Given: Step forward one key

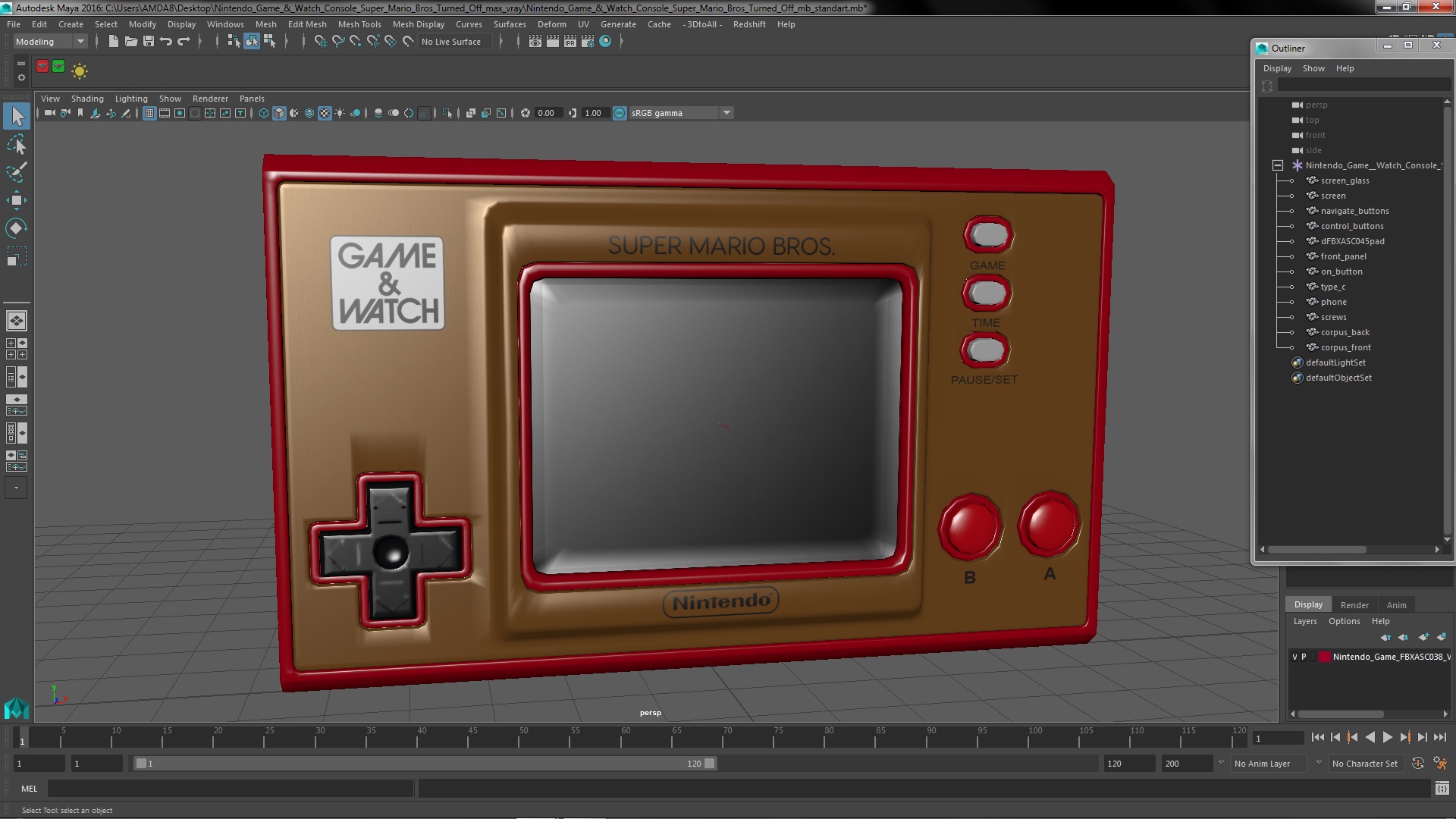Looking at the screenshot, I should [1404, 737].
